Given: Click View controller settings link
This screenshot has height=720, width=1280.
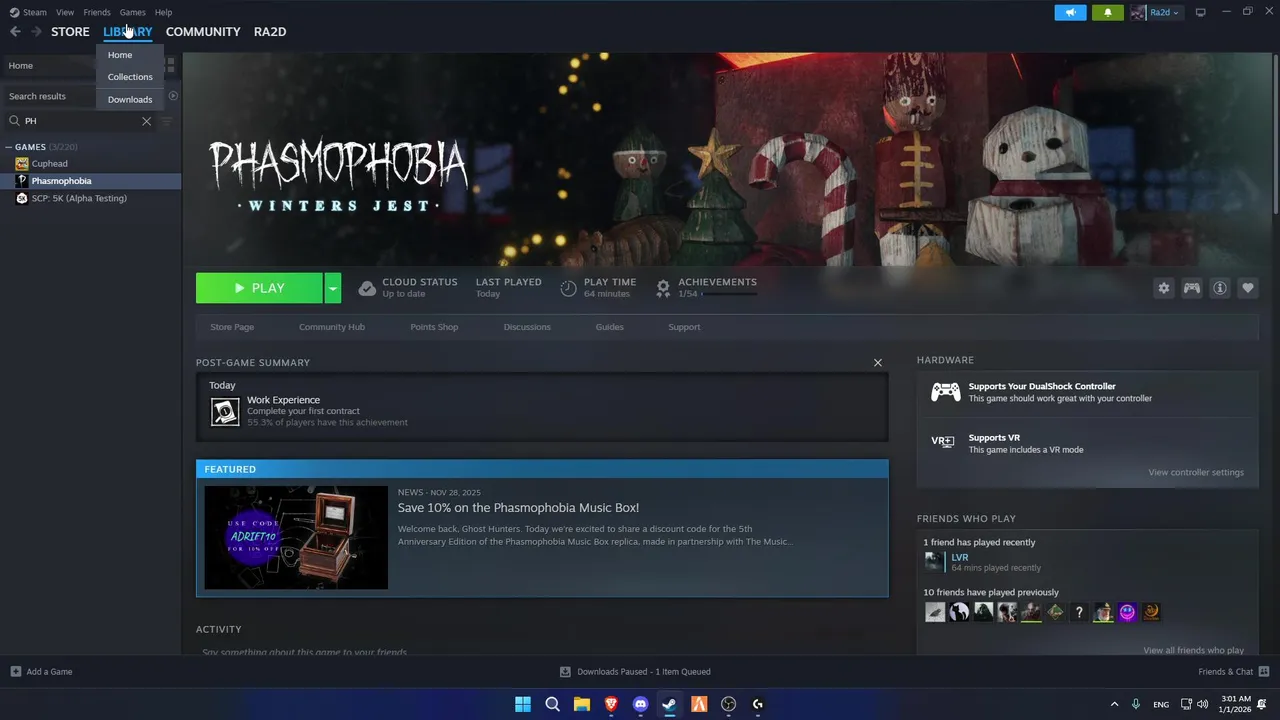Looking at the screenshot, I should coord(1196,472).
